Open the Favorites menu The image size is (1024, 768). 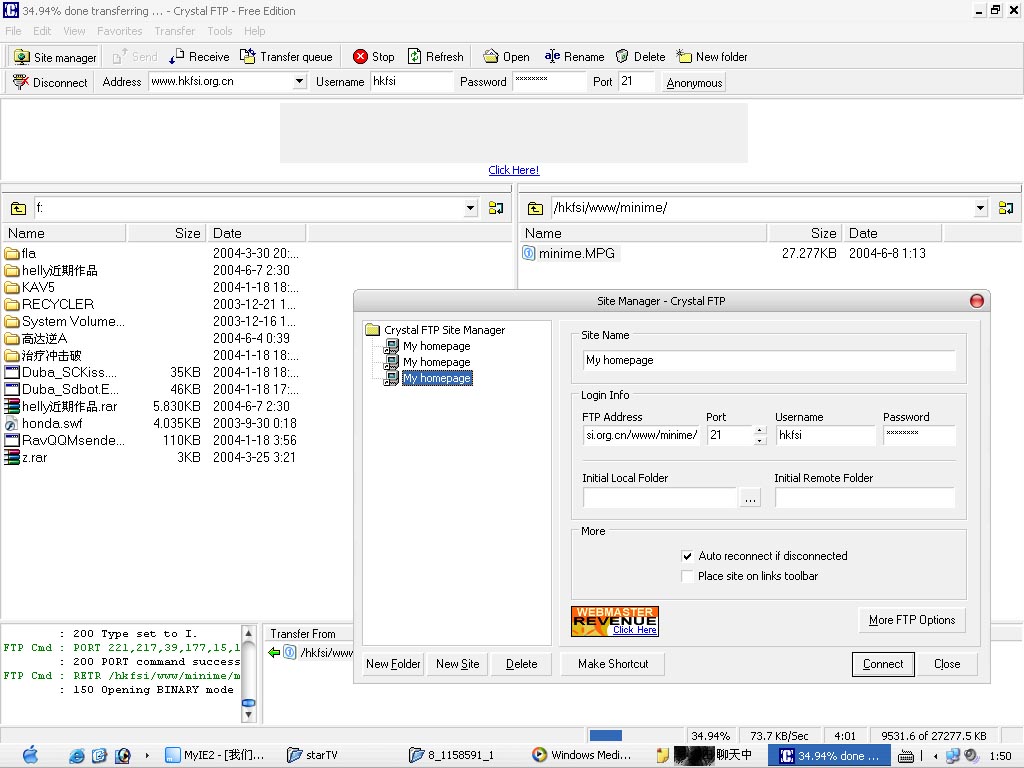click(120, 31)
